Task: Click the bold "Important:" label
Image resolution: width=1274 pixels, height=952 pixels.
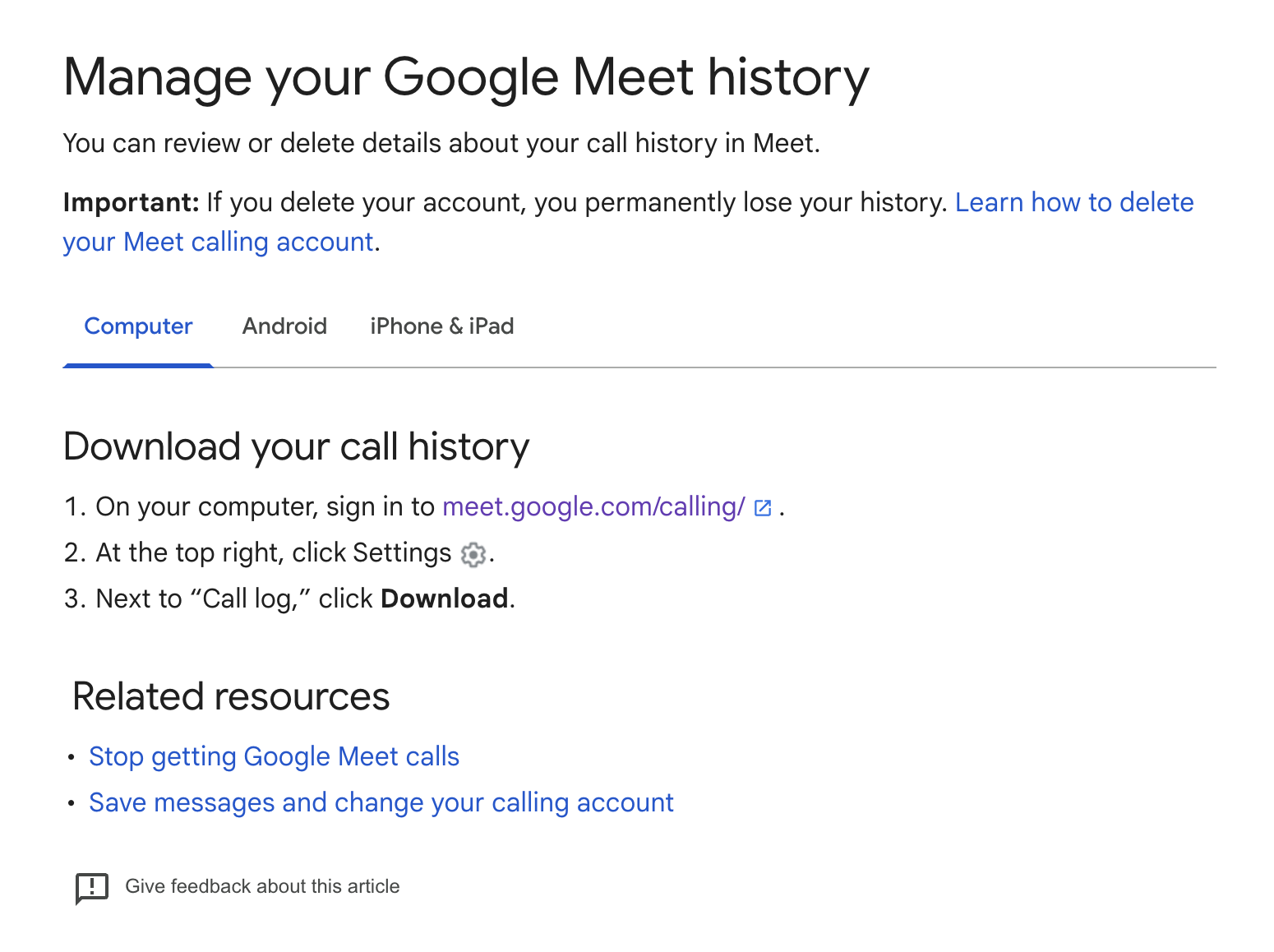Action: click(131, 202)
